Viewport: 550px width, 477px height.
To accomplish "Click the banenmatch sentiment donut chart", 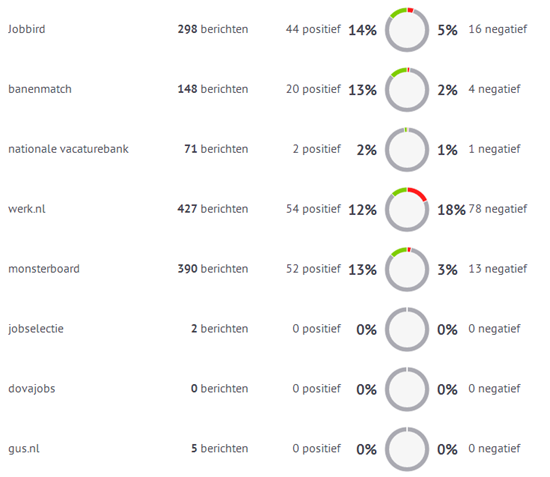I will (407, 90).
